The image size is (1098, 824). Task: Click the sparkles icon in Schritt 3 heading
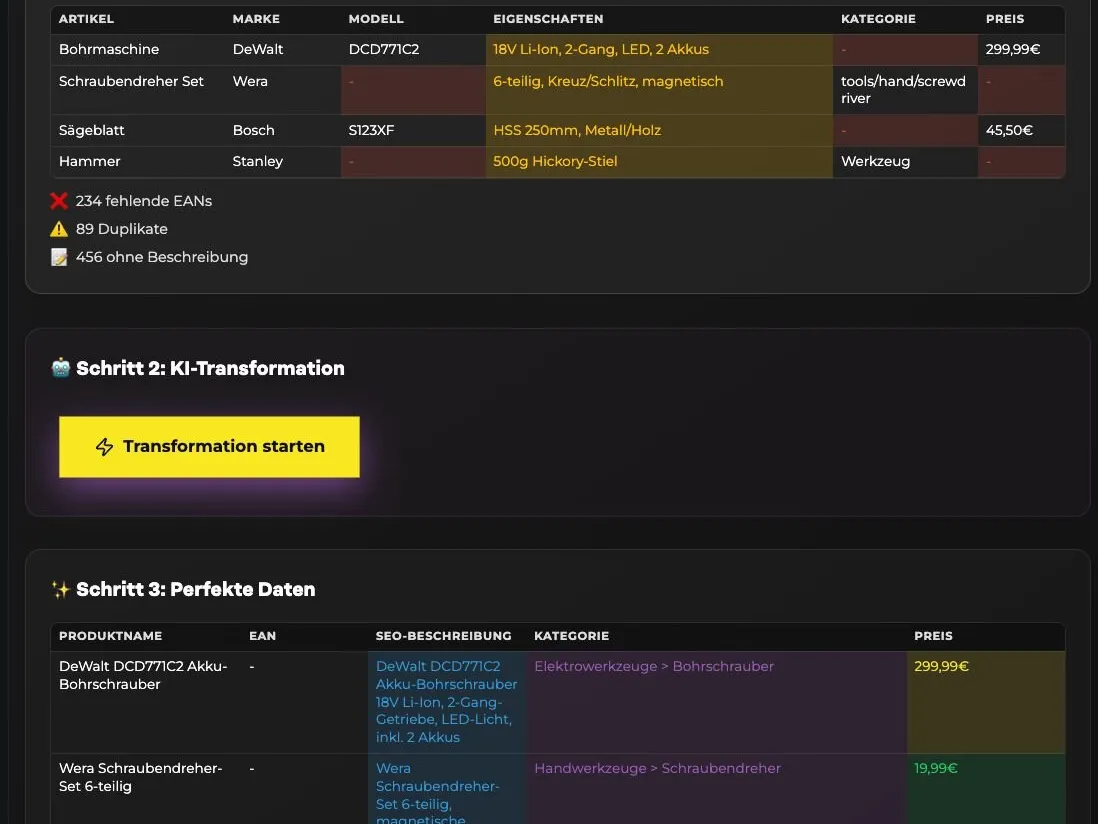point(61,589)
